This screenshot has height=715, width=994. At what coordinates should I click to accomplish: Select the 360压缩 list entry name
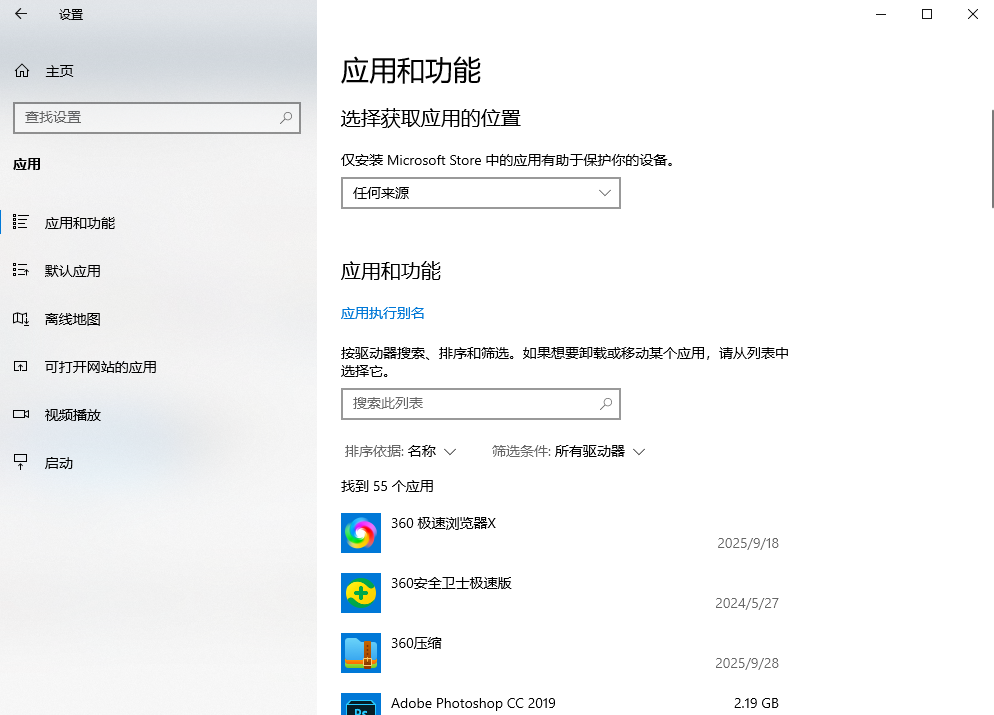416,643
